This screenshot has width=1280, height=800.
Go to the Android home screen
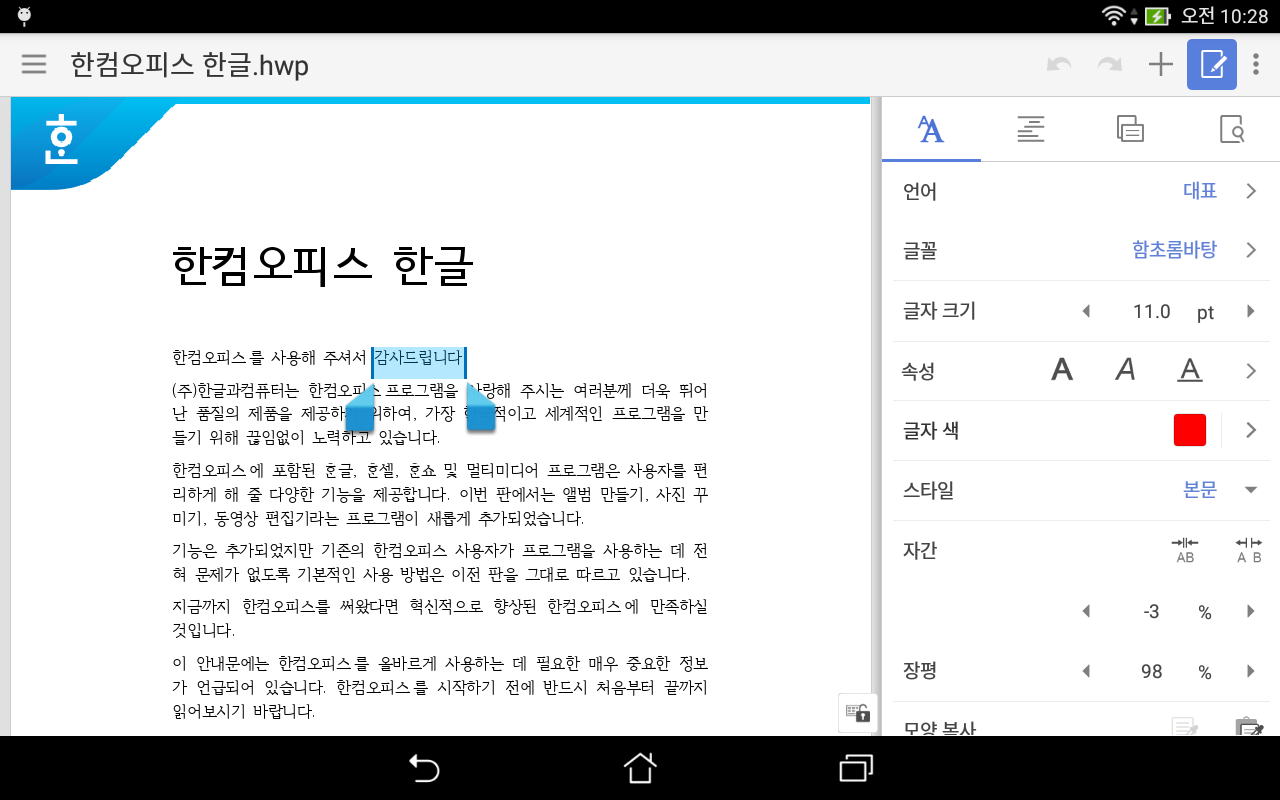point(640,768)
